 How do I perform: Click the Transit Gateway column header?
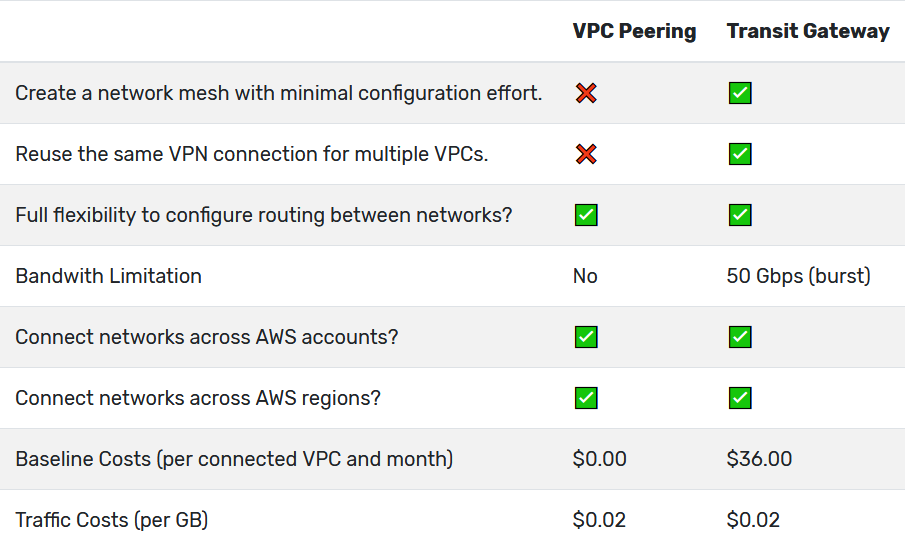[808, 31]
